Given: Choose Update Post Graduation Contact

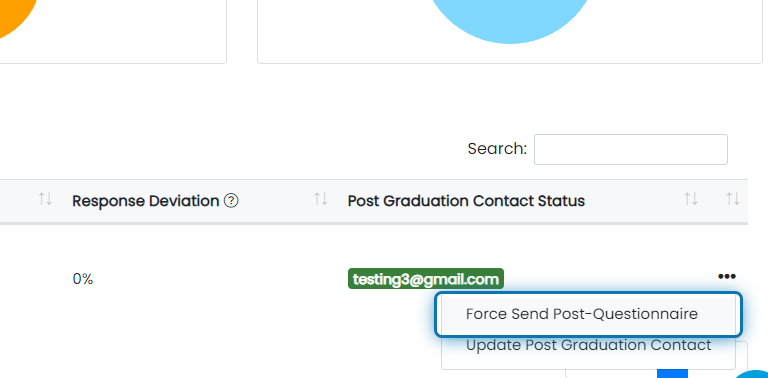Looking at the screenshot, I should (588, 345).
